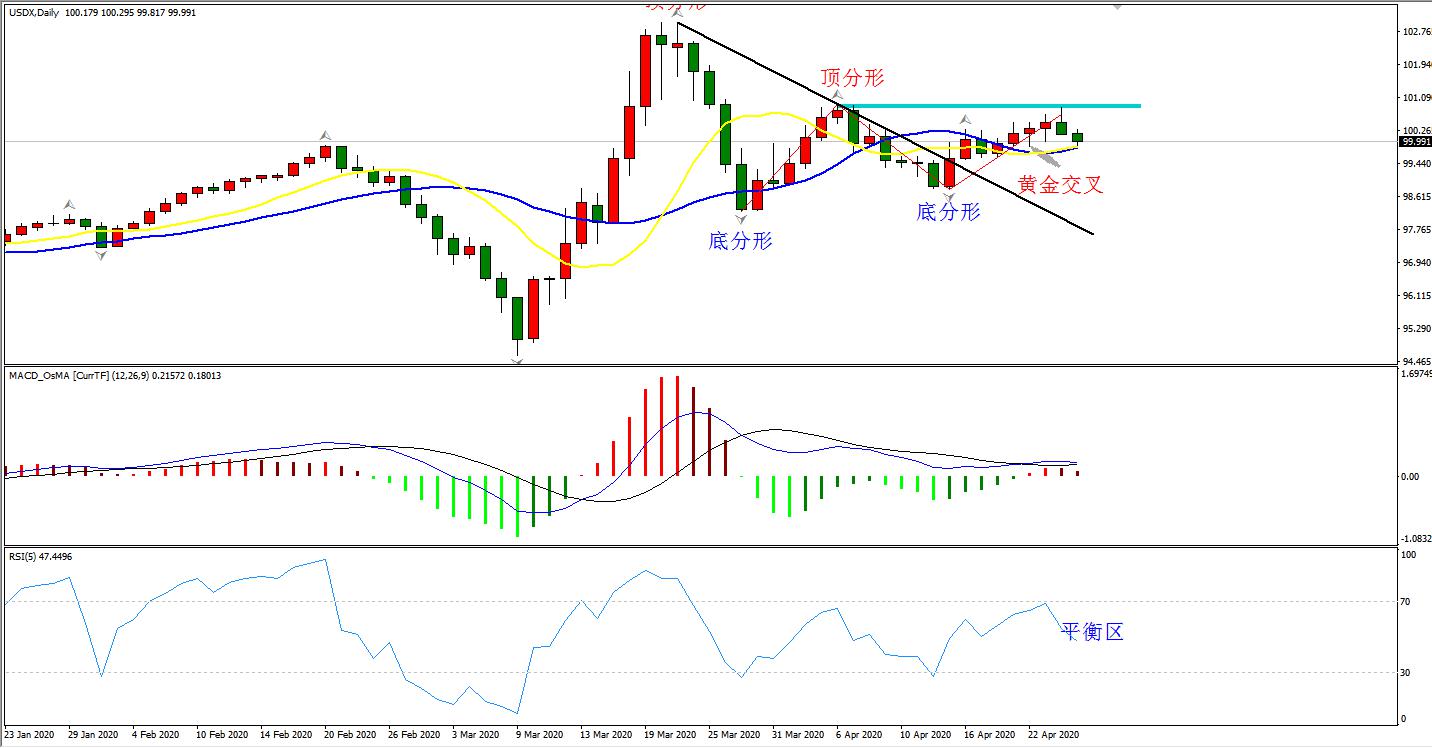This screenshot has height=748, width=1432.
Task: Select the blue 底分形 label near 10 Apr
Action: [948, 212]
